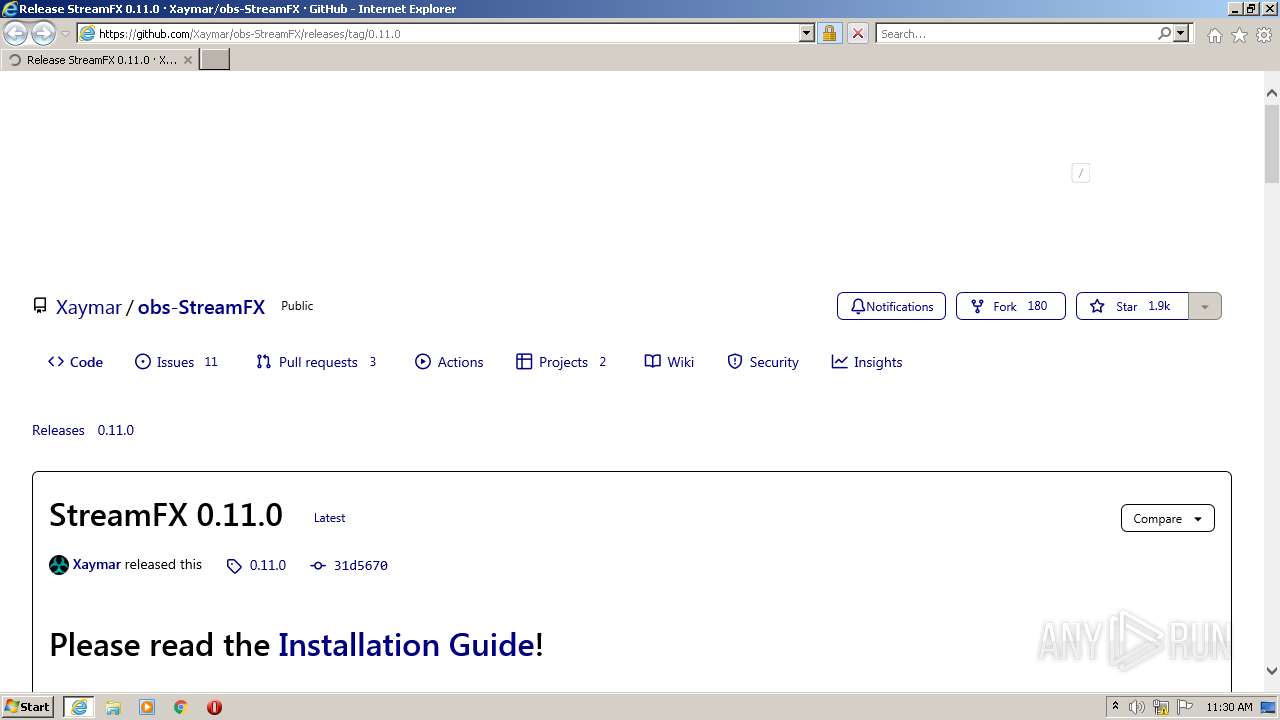Open the red shield taskbar icon

(214, 707)
